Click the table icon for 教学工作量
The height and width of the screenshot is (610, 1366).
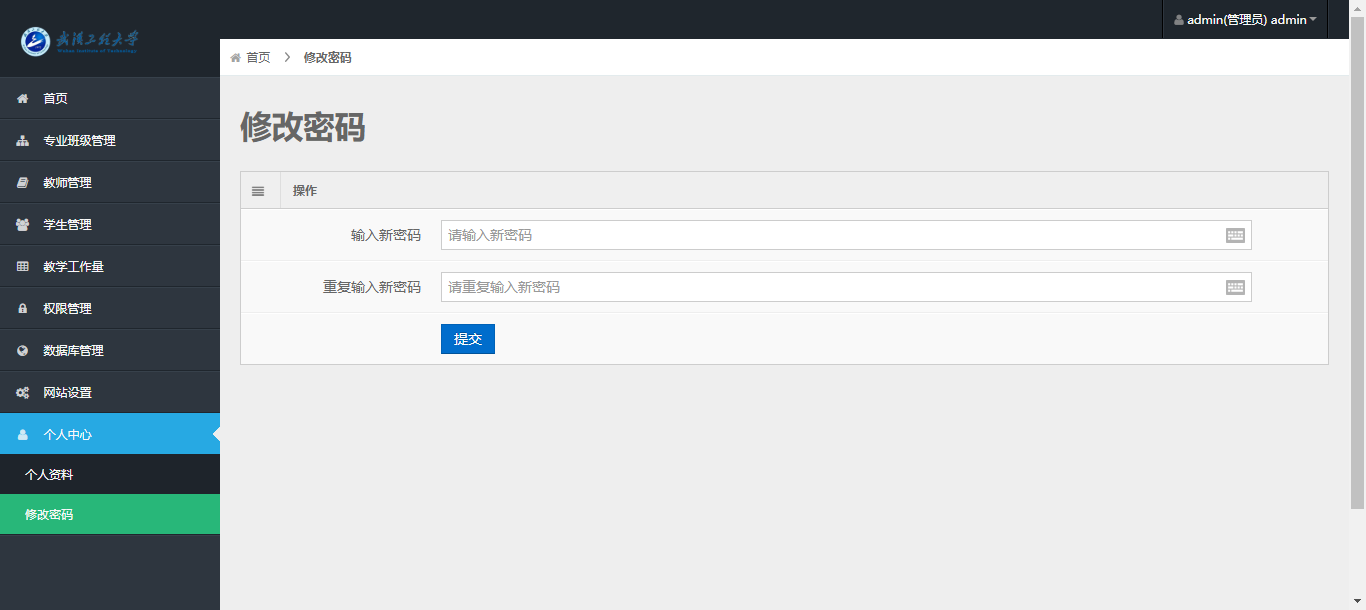(x=22, y=267)
